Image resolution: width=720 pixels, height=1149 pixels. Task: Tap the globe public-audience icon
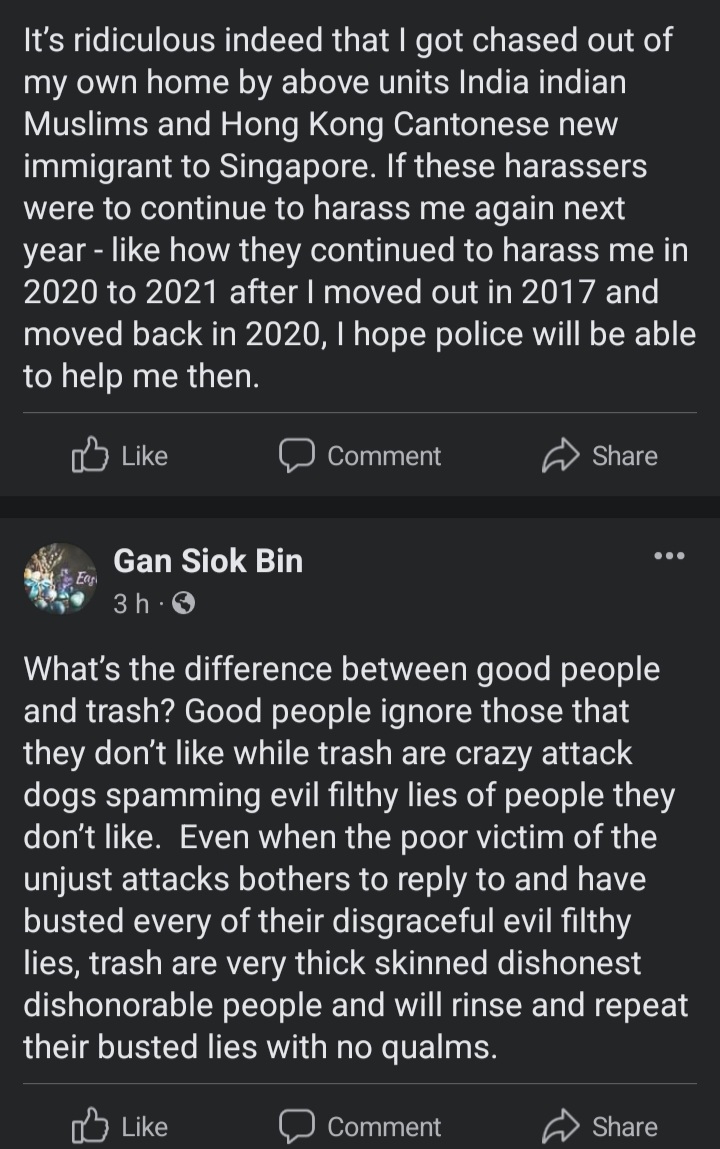click(184, 604)
